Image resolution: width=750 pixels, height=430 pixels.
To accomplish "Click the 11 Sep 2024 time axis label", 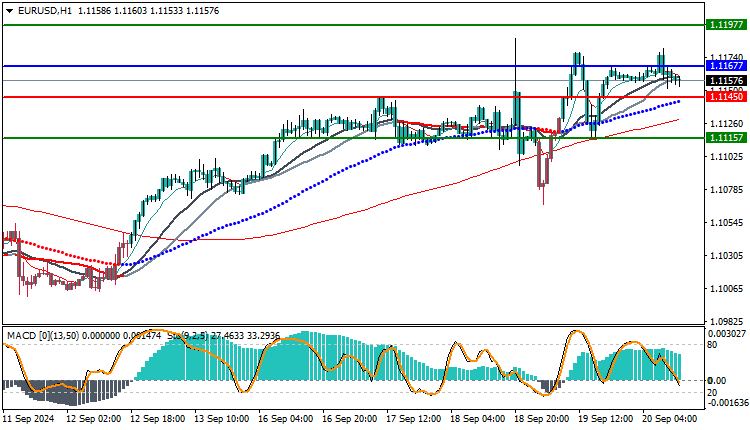I will point(29,419).
